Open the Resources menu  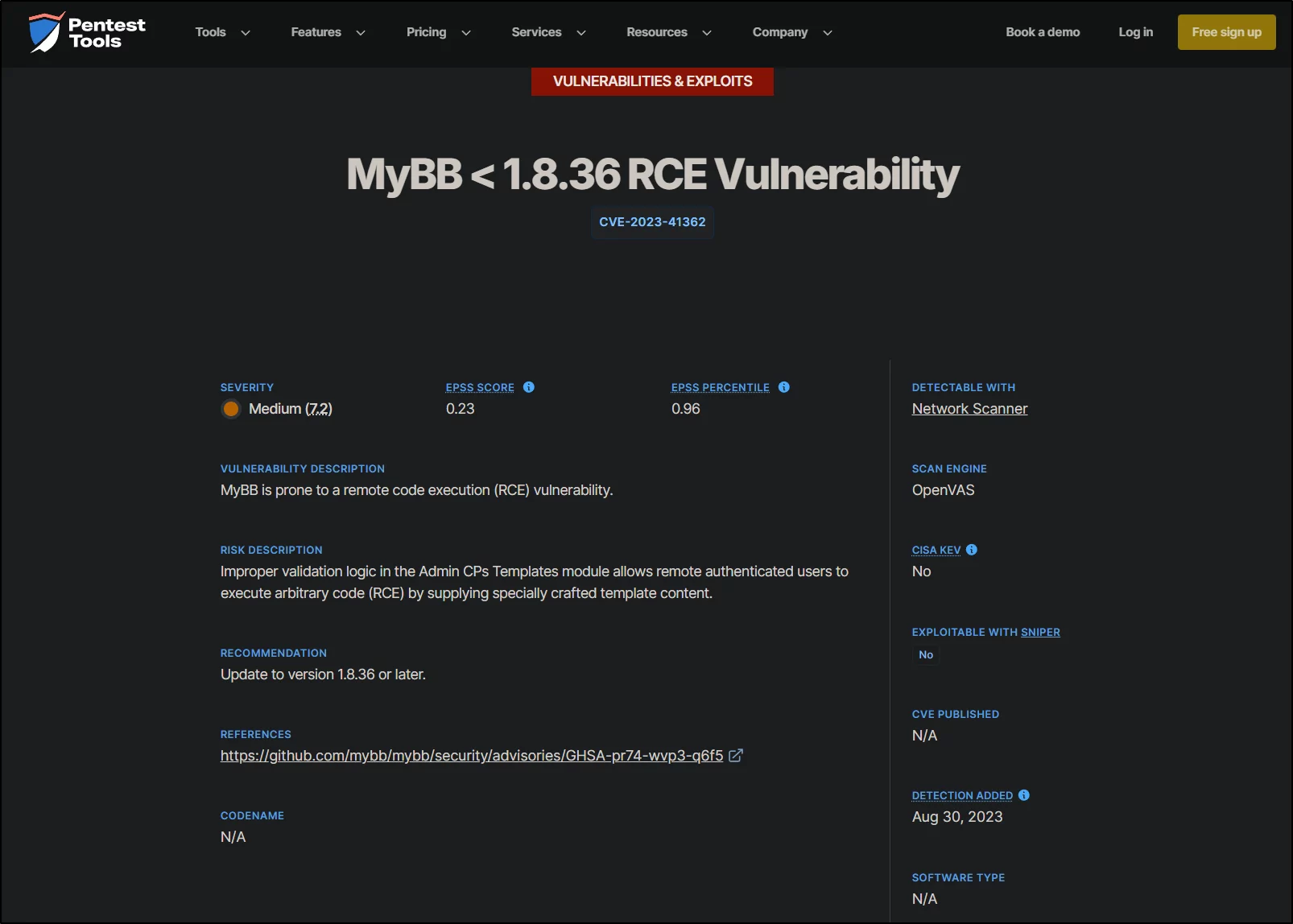[669, 32]
